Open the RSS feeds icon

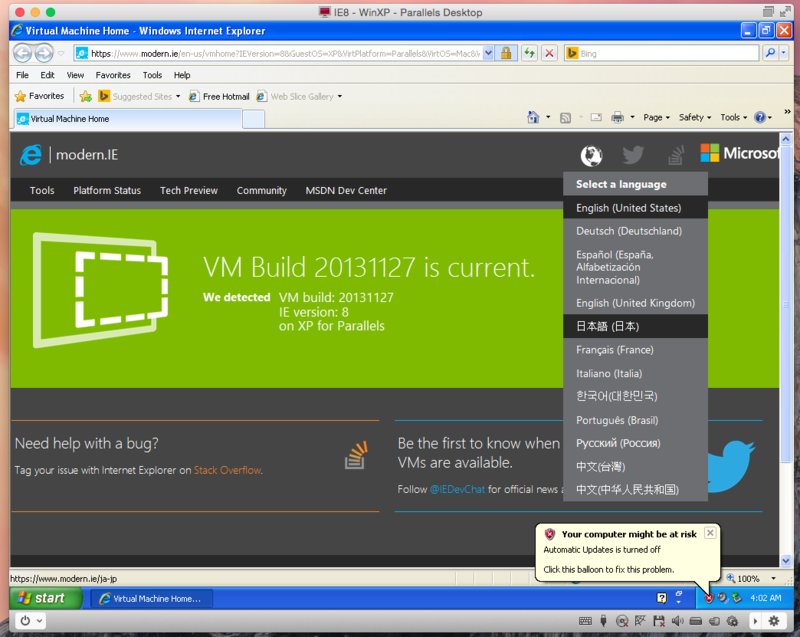point(565,118)
